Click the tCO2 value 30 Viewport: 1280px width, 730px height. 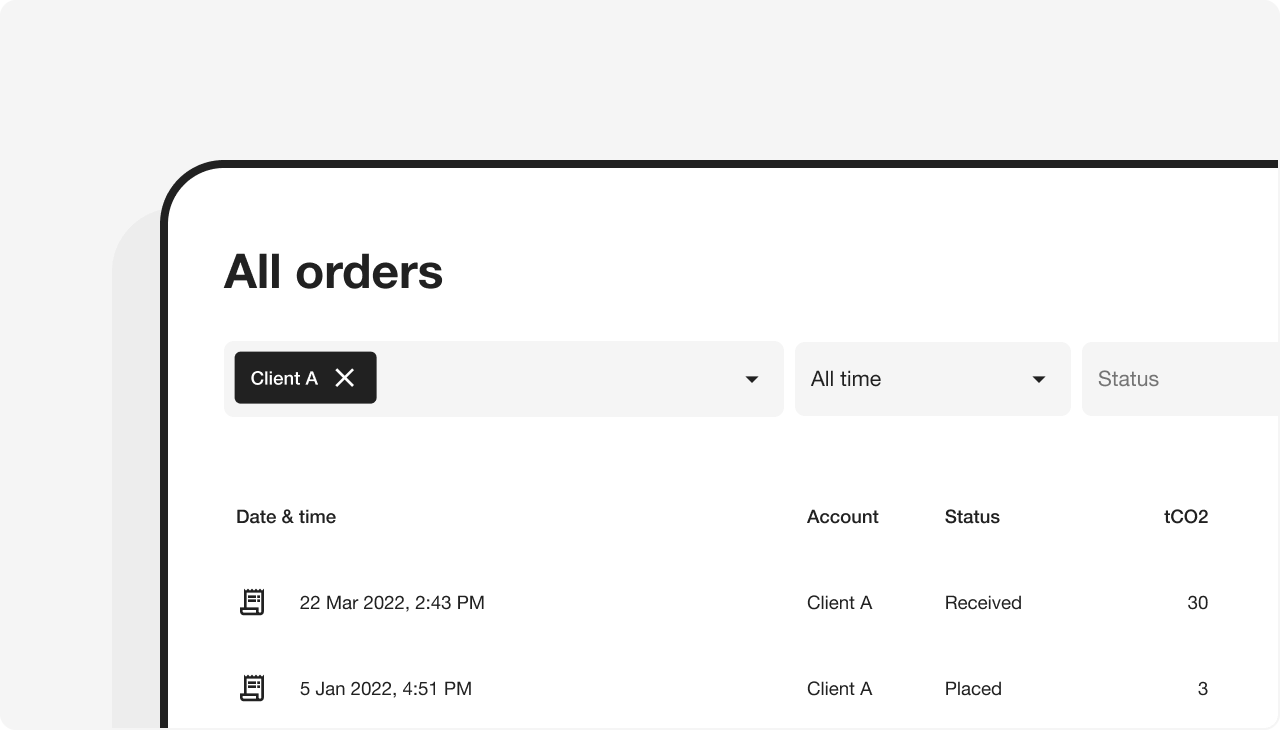(1197, 603)
